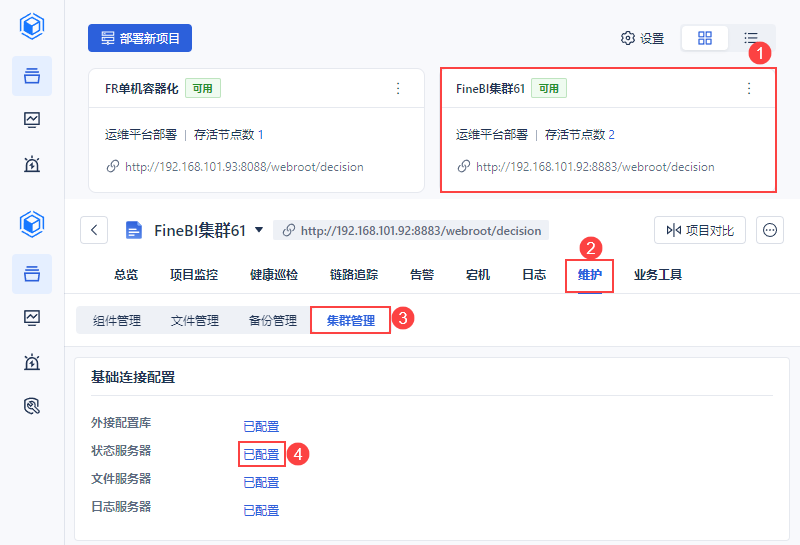Select project management icon in lower sidebar
800x545 pixels.
tap(32, 274)
